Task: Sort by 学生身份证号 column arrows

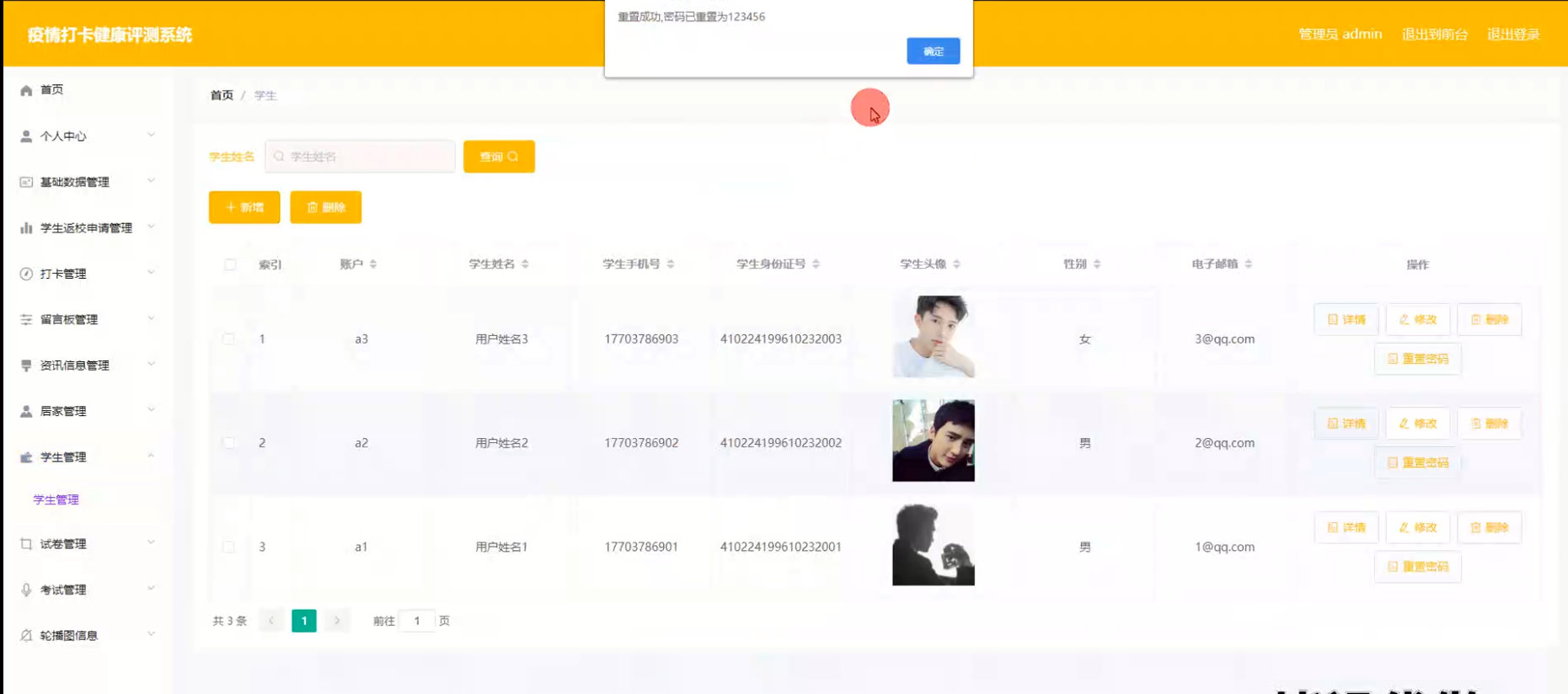Action: [816, 264]
